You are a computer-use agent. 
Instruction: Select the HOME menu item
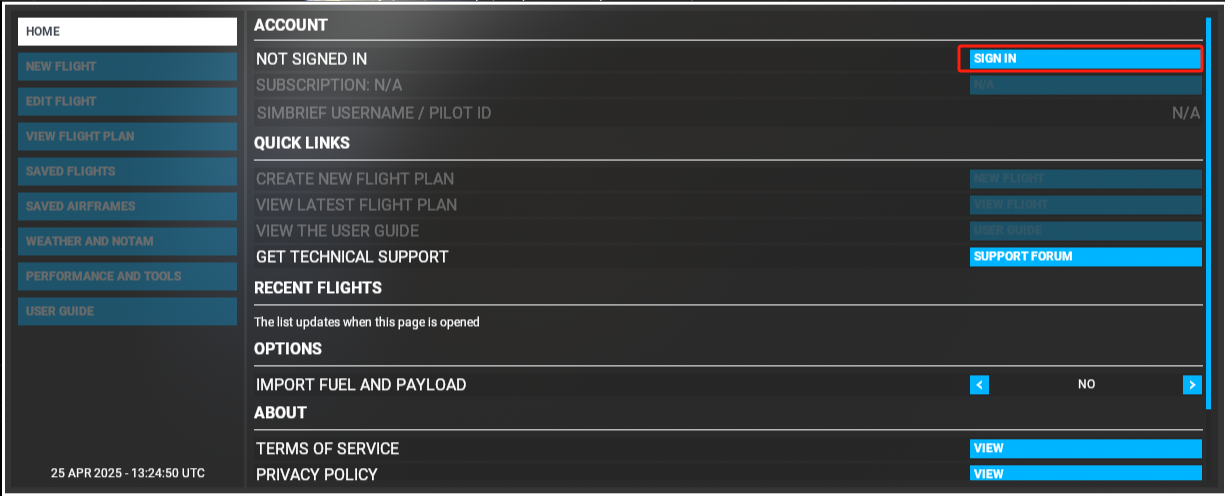127,32
